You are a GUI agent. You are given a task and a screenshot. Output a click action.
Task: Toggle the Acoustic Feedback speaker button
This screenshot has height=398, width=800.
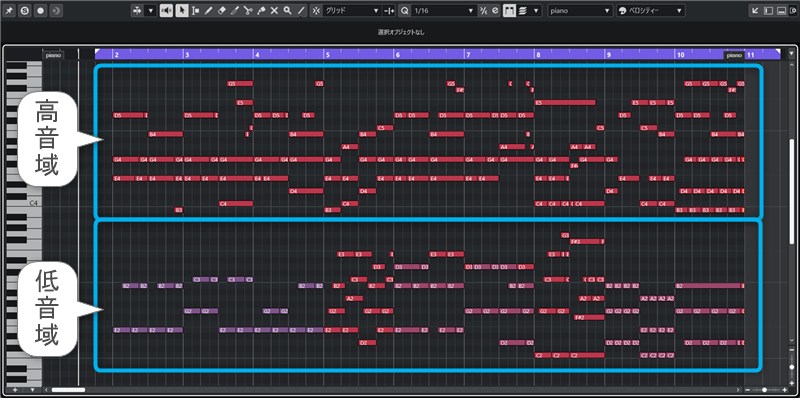(166, 11)
